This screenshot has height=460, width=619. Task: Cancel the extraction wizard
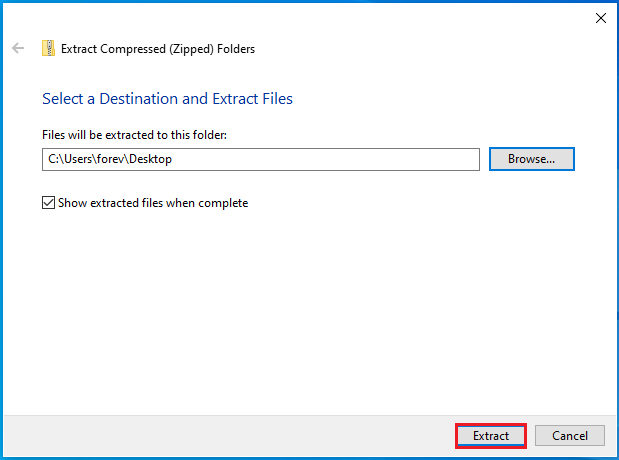[569, 436]
